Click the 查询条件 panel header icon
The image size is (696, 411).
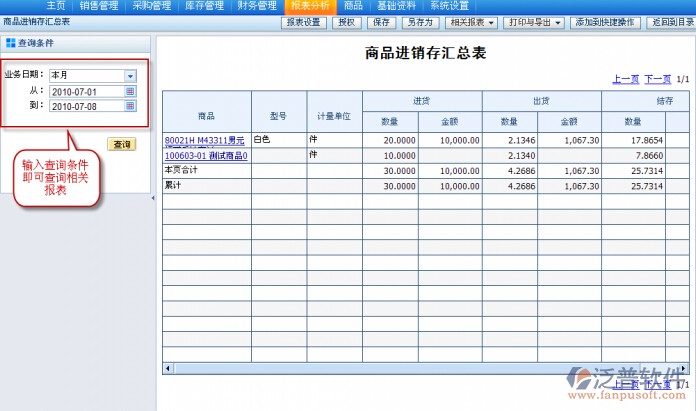tap(10, 44)
